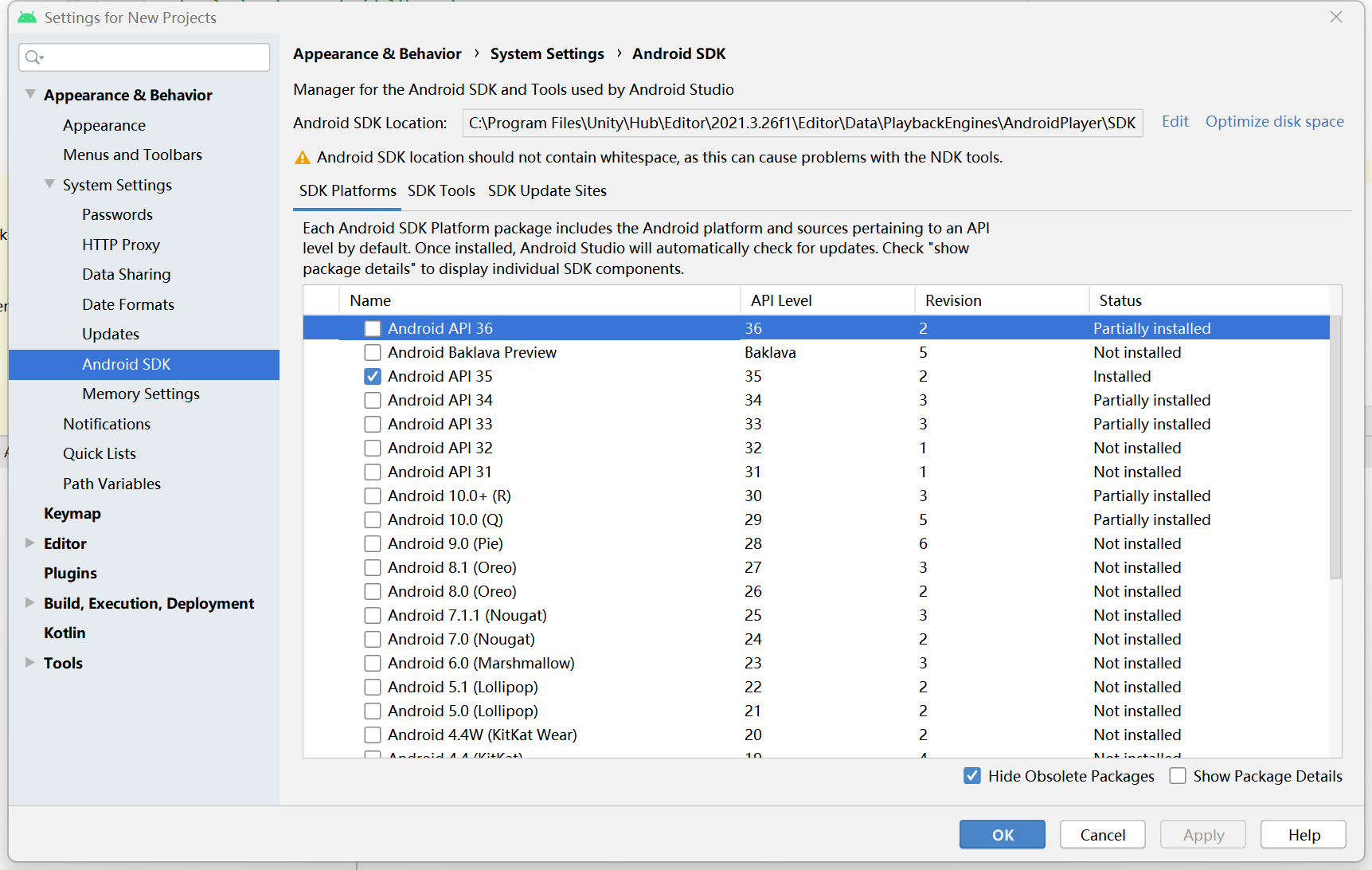This screenshot has width=1372, height=870.
Task: Open the Appearance settings page
Action: tap(104, 125)
